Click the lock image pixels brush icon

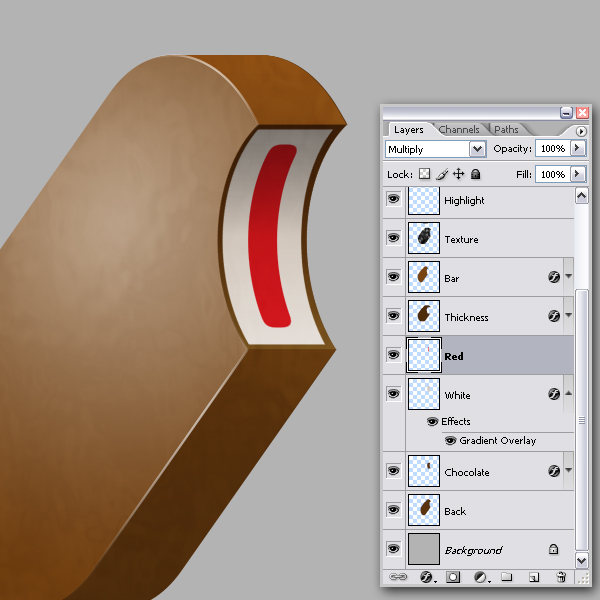coord(442,174)
